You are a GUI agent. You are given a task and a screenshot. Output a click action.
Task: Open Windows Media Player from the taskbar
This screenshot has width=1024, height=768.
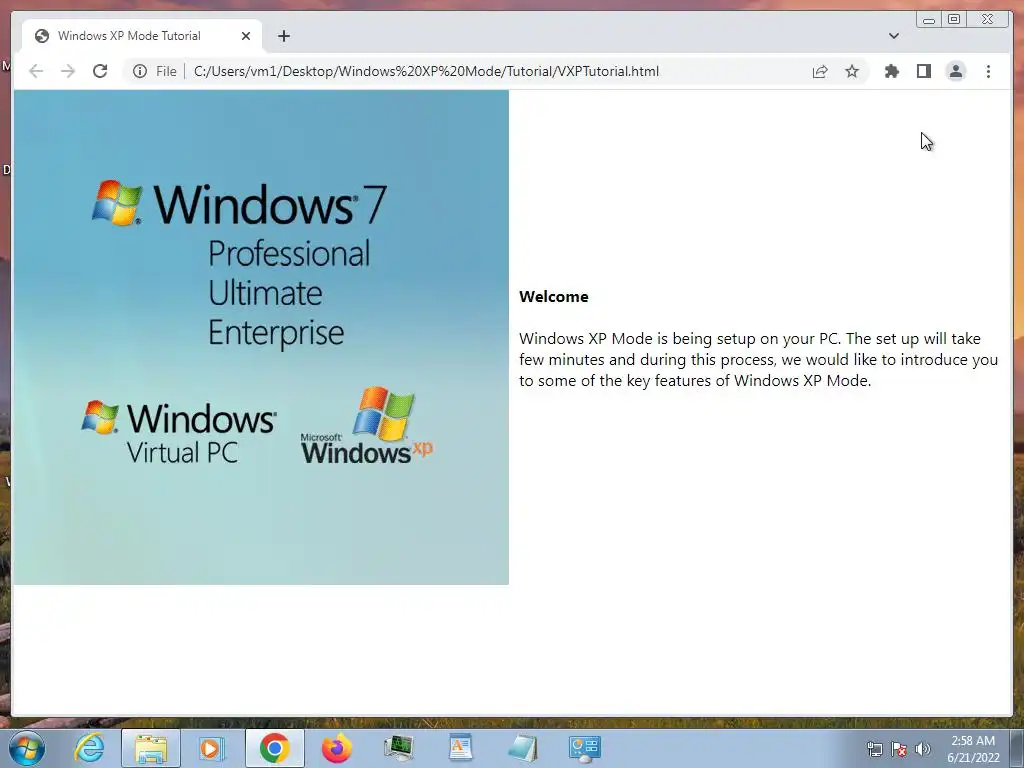coord(212,748)
